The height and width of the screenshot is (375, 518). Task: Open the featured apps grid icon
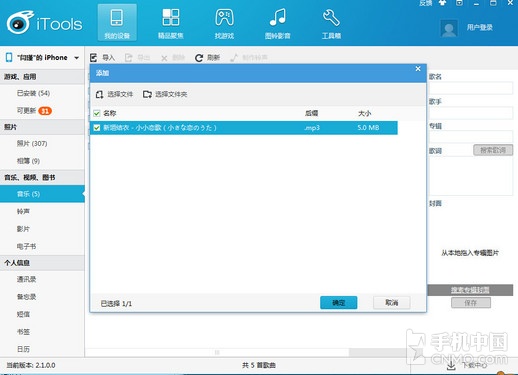click(x=171, y=17)
